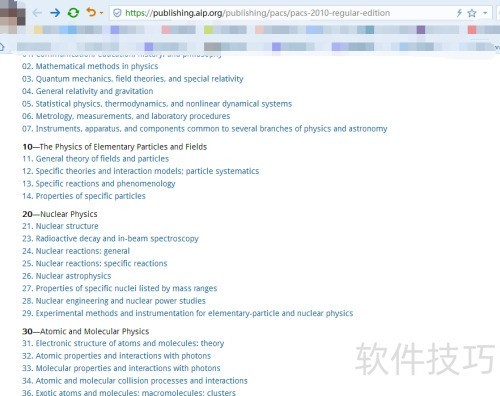The height and width of the screenshot is (396, 500).
Task: Open 36. Exotic atoms and molecules link
Action: click(129, 392)
